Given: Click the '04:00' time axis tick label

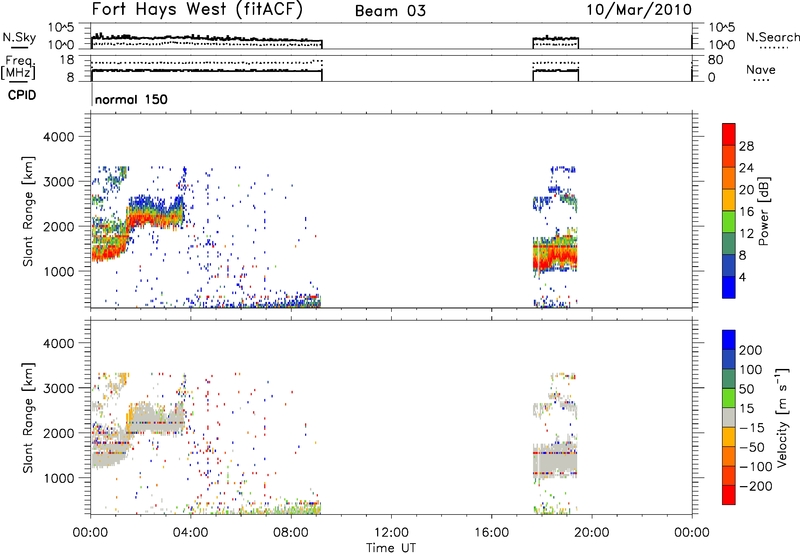Looking at the screenshot, I should tap(191, 533).
